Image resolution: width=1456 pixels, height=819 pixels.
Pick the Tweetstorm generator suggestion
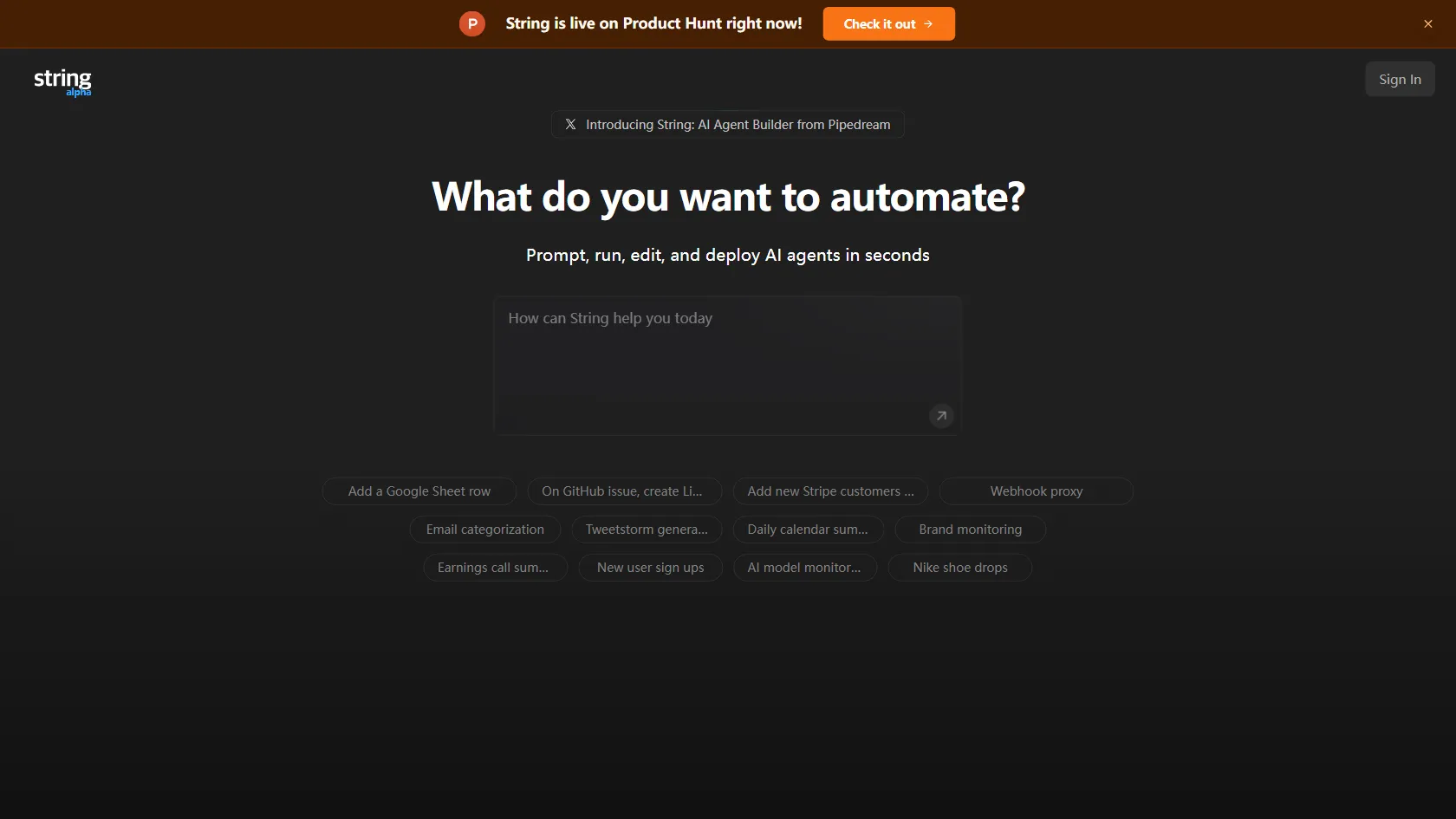pos(647,530)
